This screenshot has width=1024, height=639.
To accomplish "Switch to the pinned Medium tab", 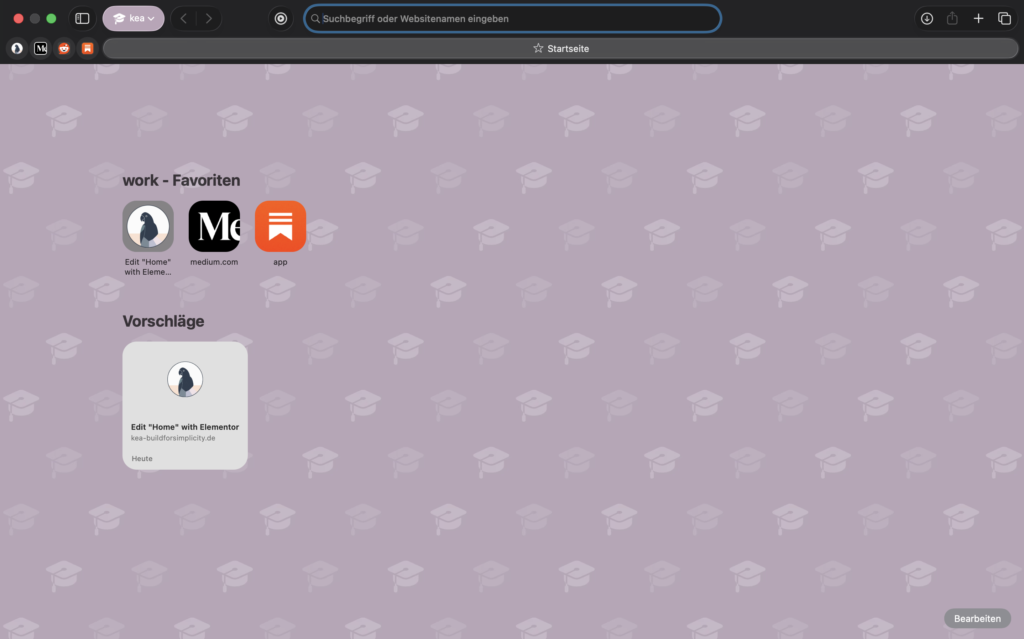I will click(41, 48).
